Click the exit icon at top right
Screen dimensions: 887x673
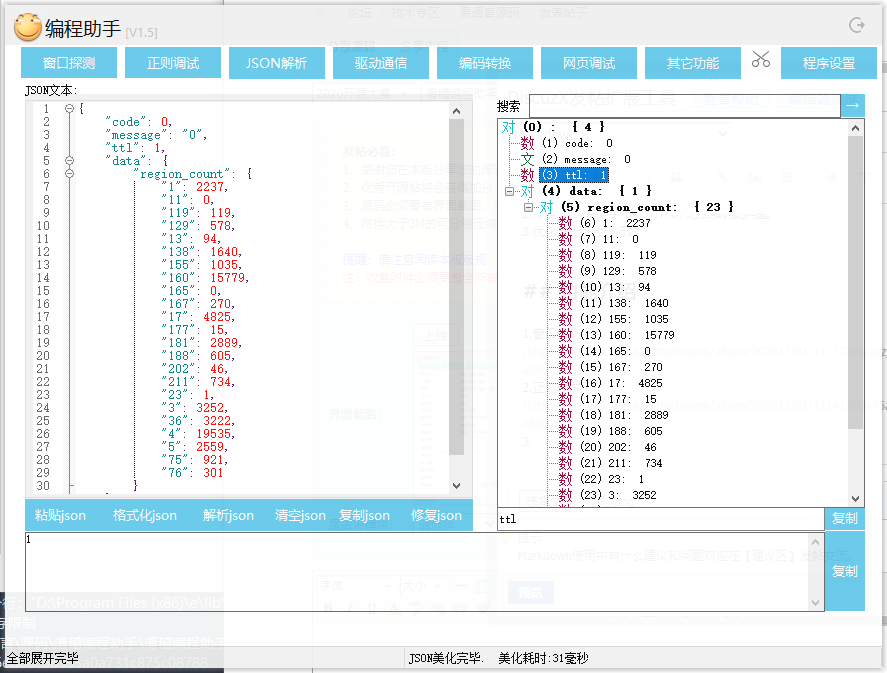[x=857, y=25]
